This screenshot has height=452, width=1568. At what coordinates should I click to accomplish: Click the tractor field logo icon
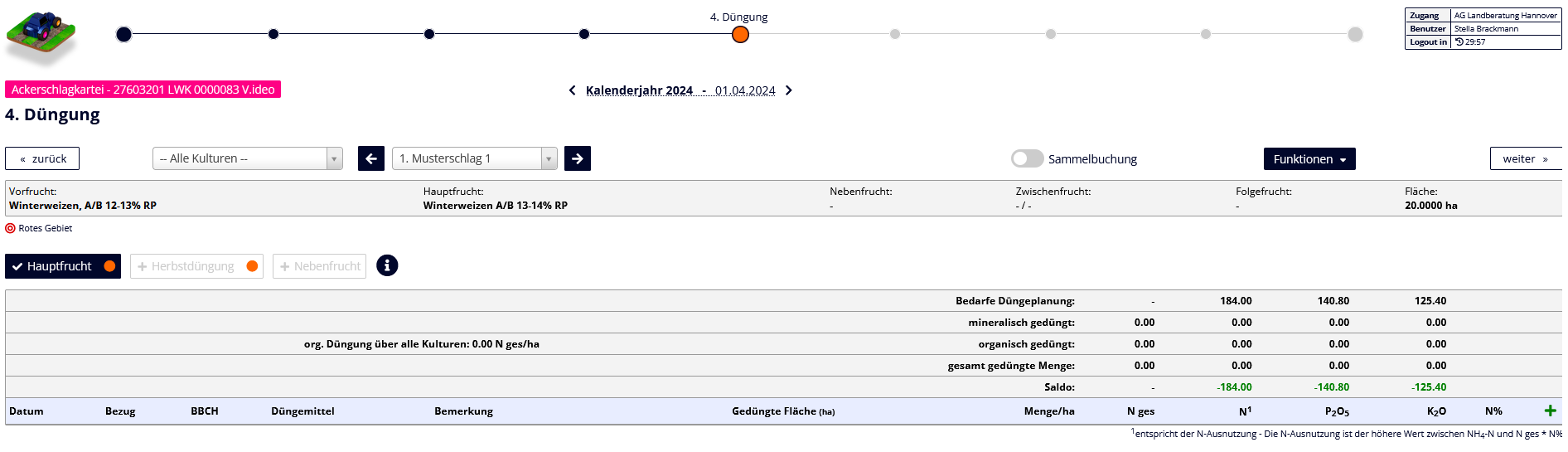(41, 36)
